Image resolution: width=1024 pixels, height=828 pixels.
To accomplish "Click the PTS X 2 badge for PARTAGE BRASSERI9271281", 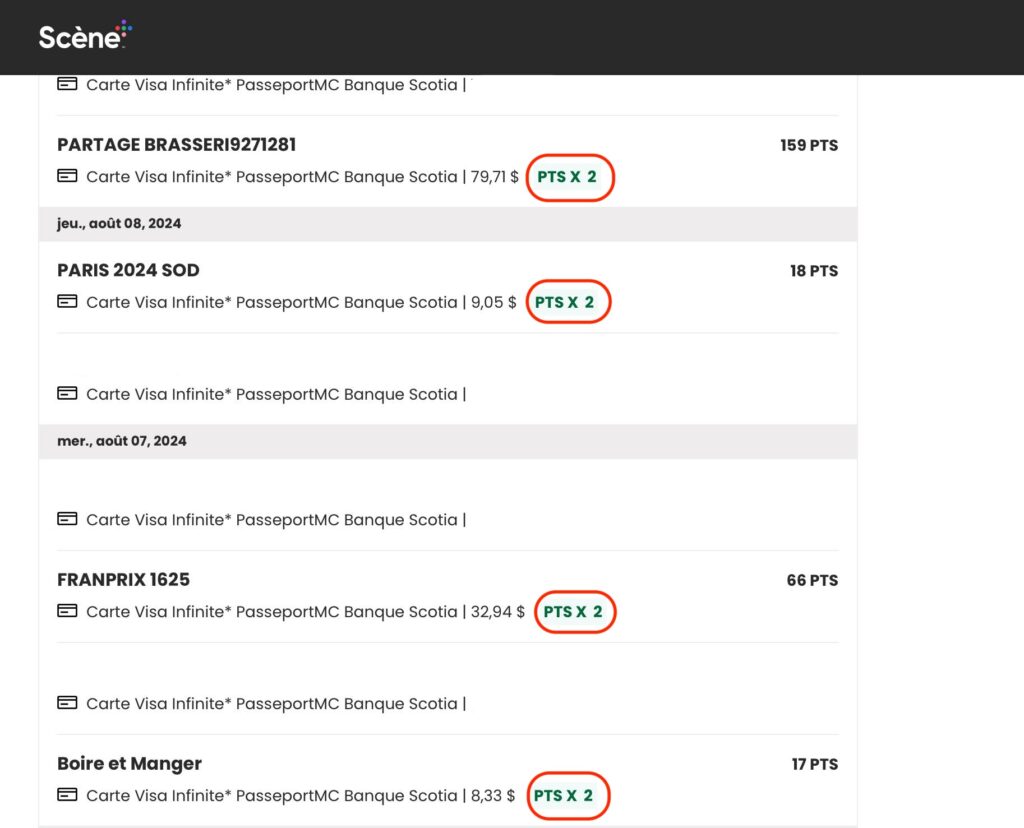I will tap(568, 177).
